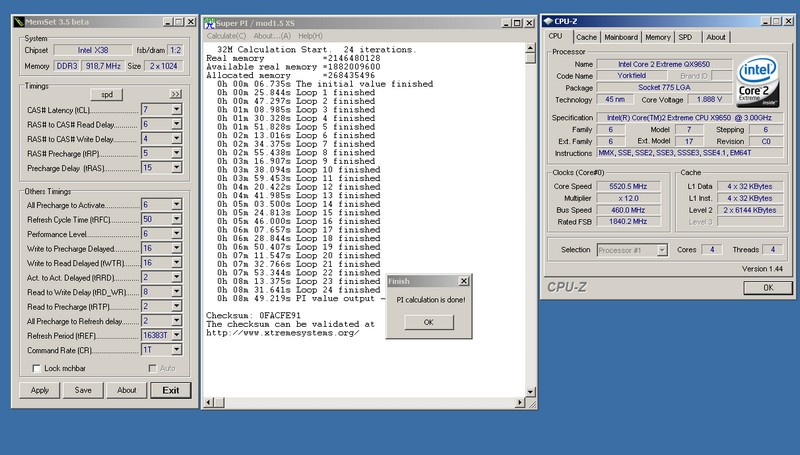Switch to the Cache tab
Screen dimensions: 800x455
(586, 37)
